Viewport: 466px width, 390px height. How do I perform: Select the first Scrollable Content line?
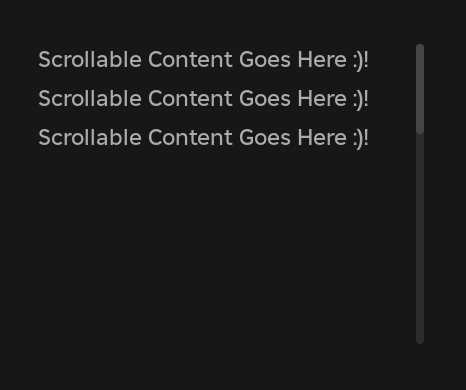coord(203,60)
